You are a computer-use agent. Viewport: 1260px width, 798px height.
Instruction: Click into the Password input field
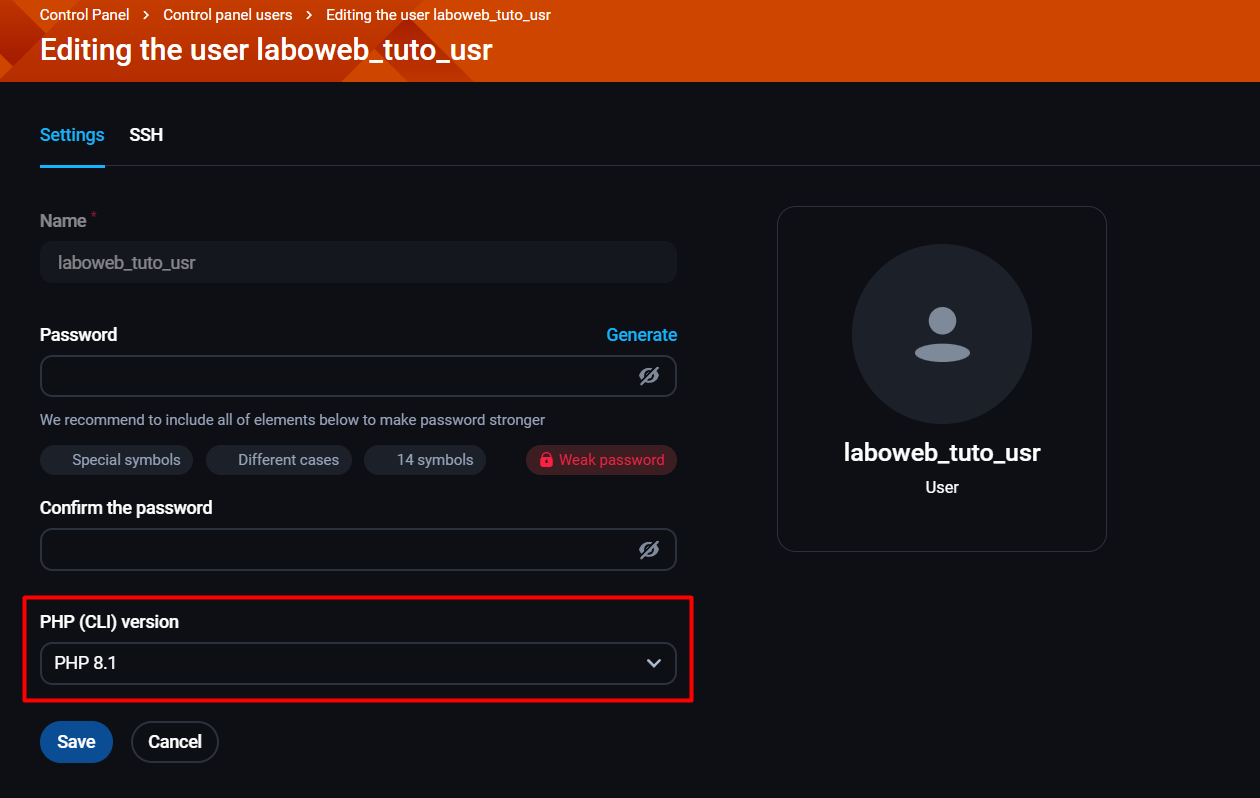click(x=358, y=376)
